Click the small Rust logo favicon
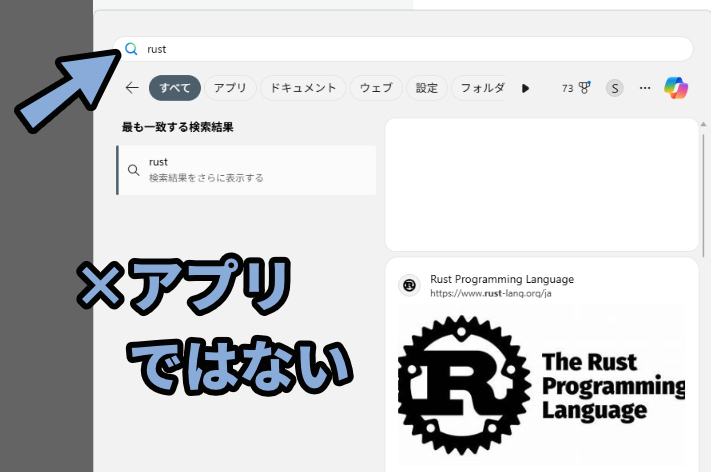This screenshot has height=472, width=711. [409, 286]
